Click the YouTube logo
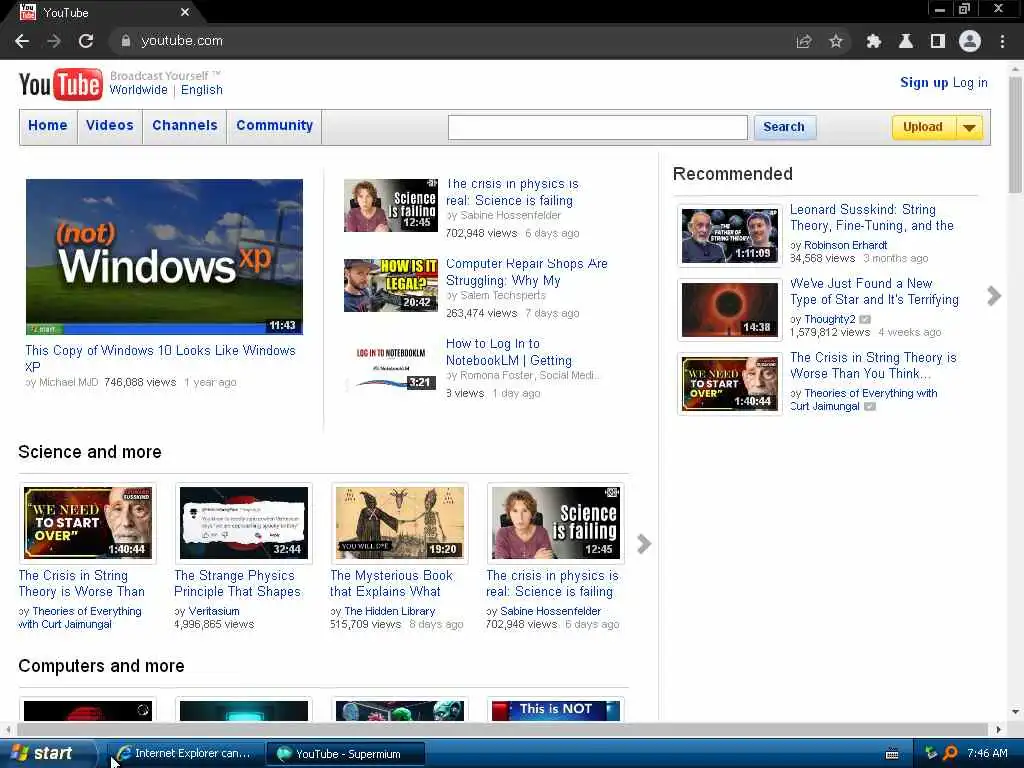The height and width of the screenshot is (768, 1024). click(61, 84)
